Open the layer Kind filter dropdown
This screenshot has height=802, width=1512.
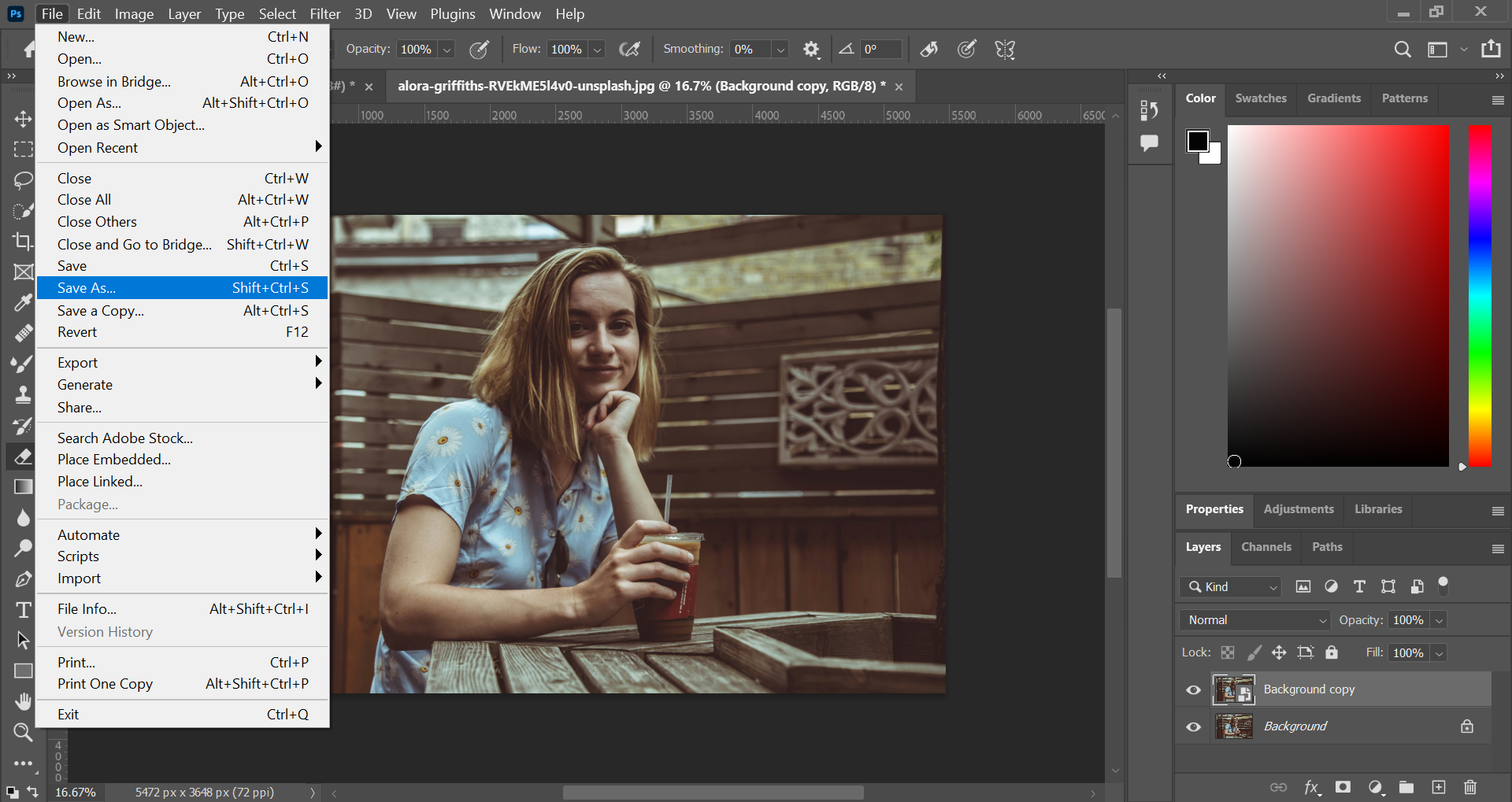[1232, 587]
